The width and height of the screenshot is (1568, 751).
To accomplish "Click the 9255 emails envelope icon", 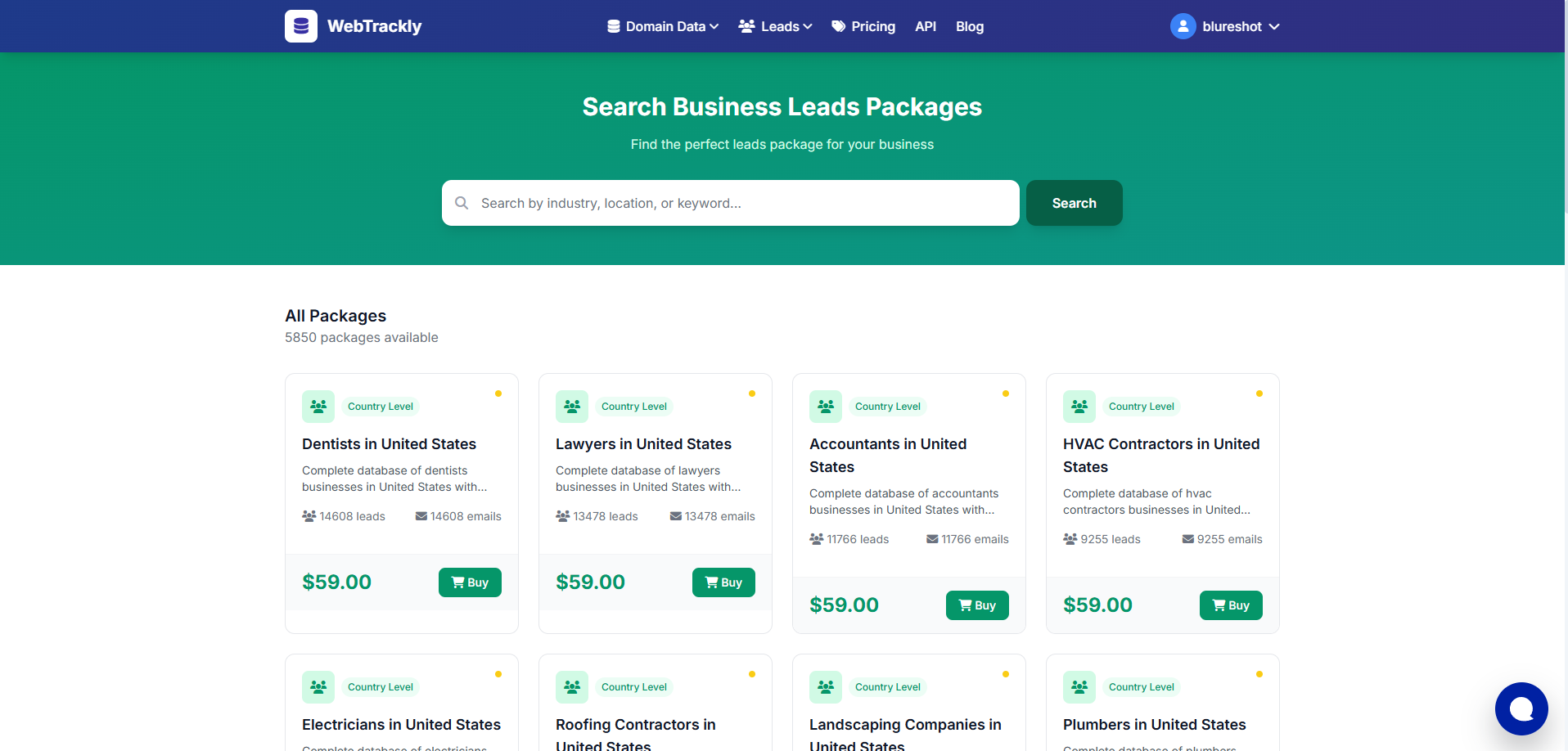I will point(1188,539).
